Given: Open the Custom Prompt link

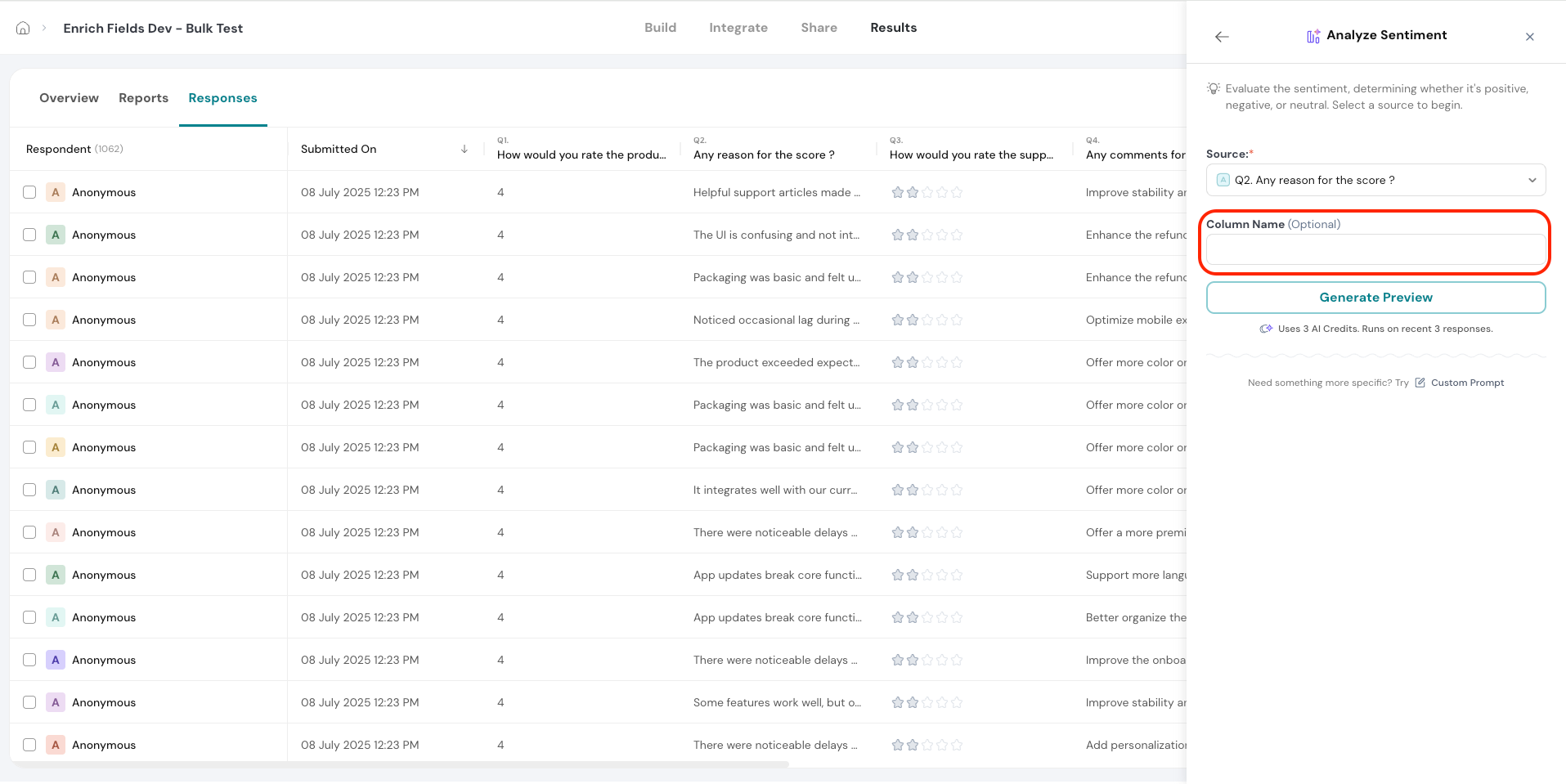Looking at the screenshot, I should coord(1467,383).
